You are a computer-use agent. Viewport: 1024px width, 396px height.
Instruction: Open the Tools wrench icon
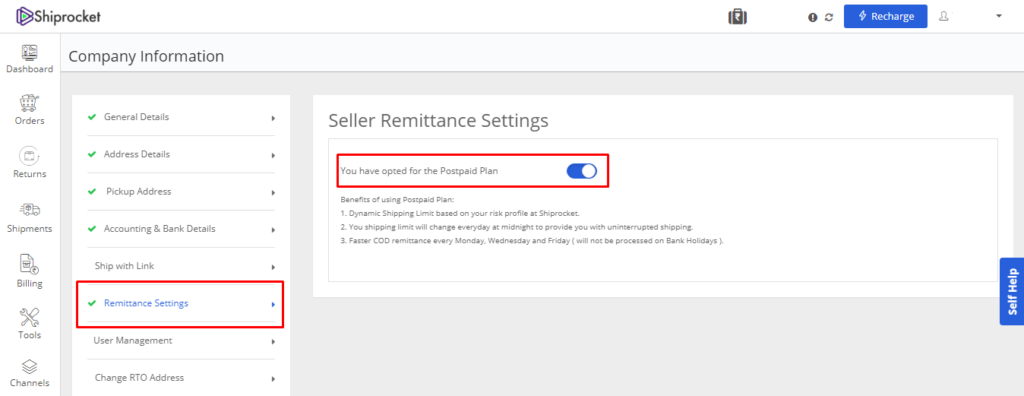(29, 317)
